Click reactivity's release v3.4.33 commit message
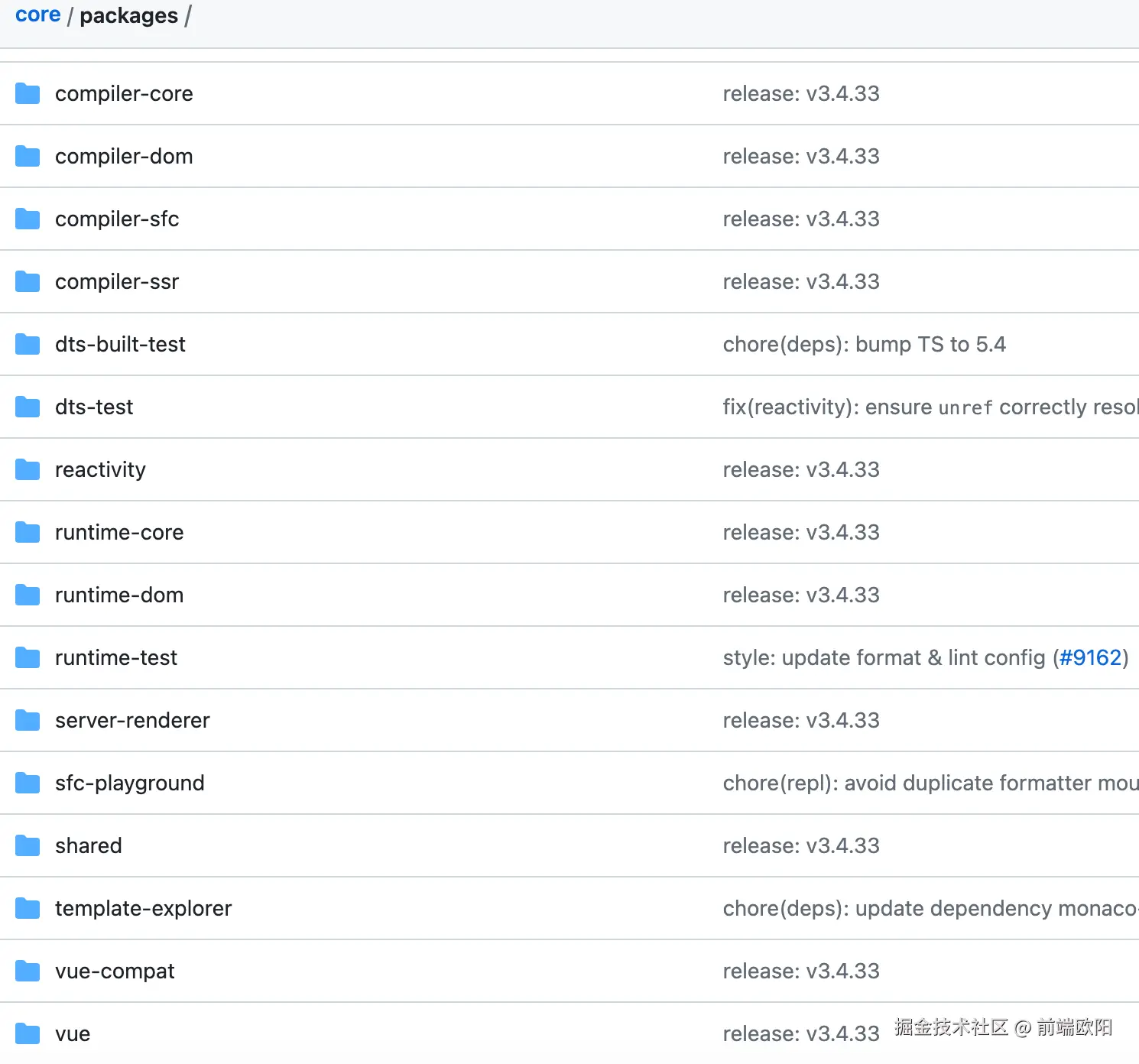Viewport: 1139px width, 1064px height. pos(801,470)
